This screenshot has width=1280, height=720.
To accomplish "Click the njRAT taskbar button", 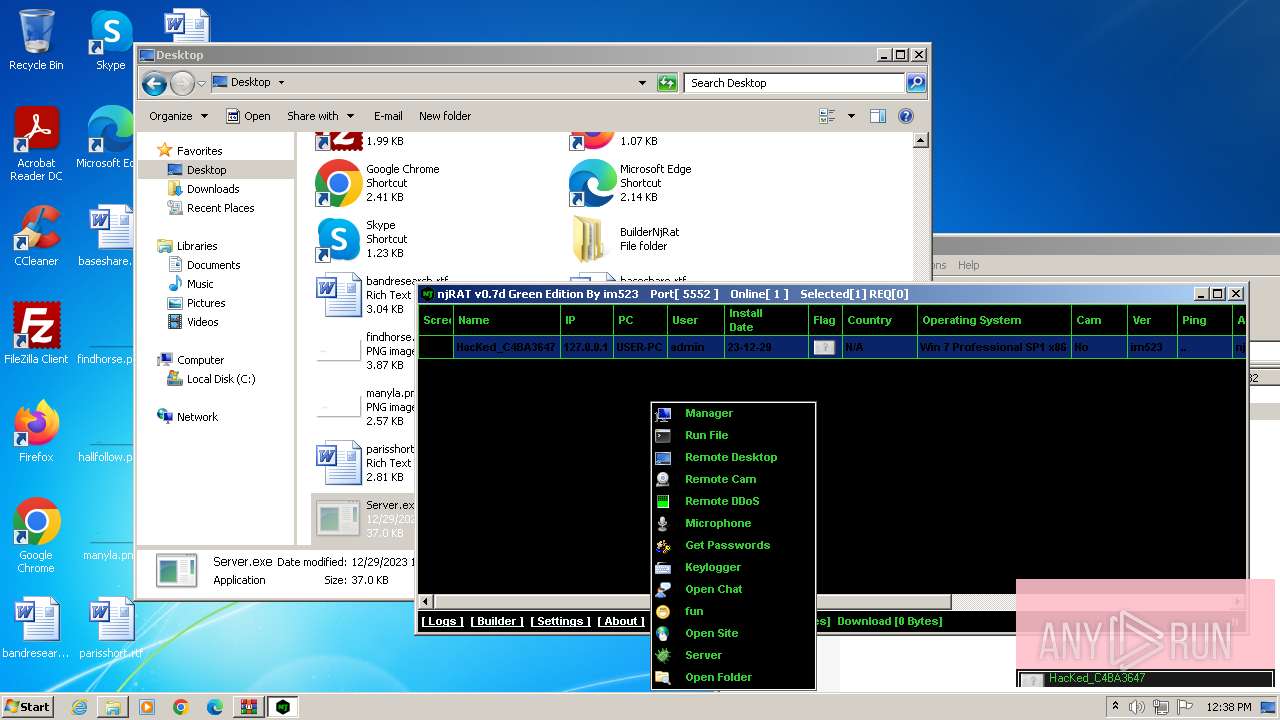I will (x=283, y=706).
